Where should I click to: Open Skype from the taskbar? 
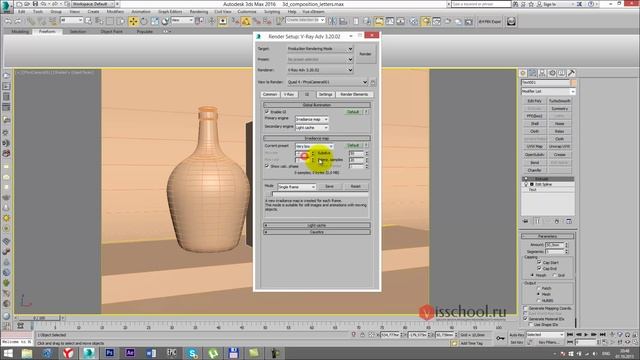192,353
